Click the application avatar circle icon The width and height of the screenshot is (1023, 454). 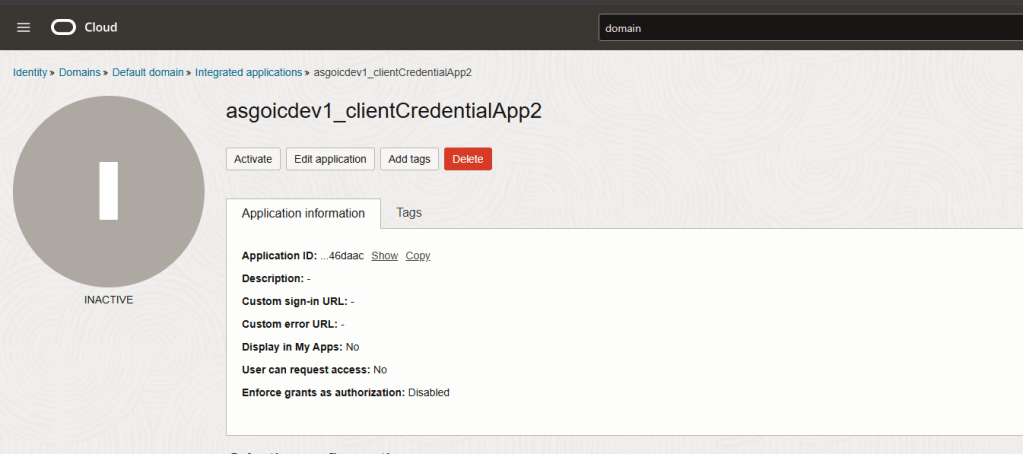109,191
